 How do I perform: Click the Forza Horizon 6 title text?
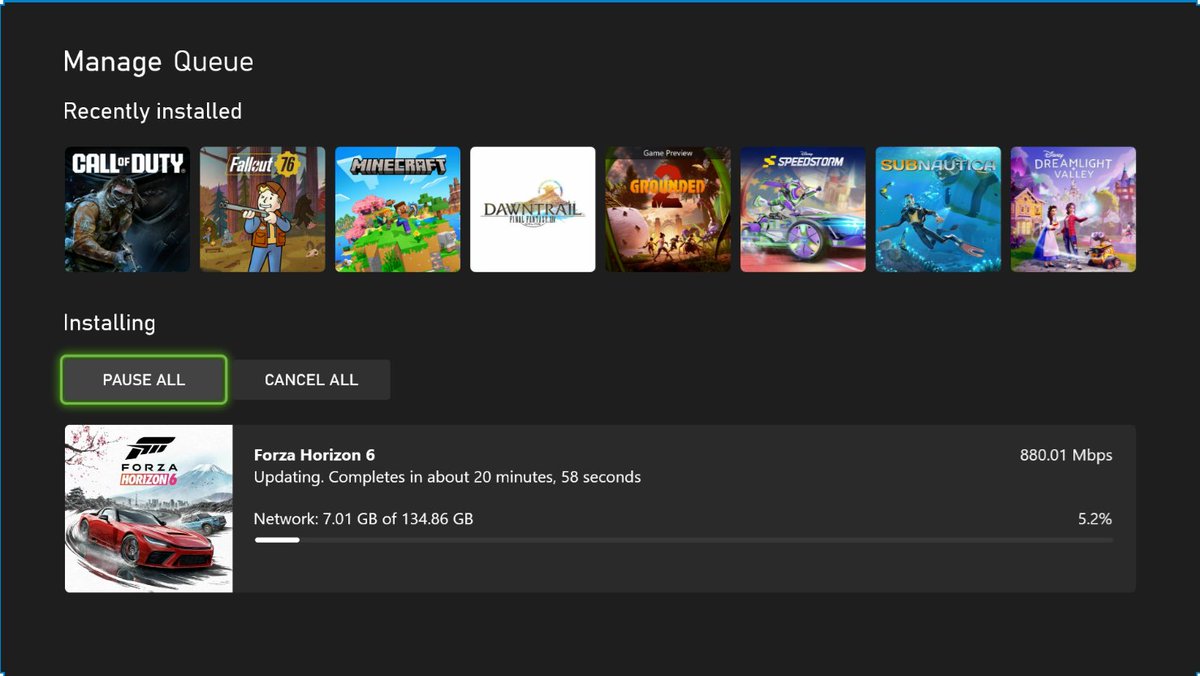pos(314,455)
